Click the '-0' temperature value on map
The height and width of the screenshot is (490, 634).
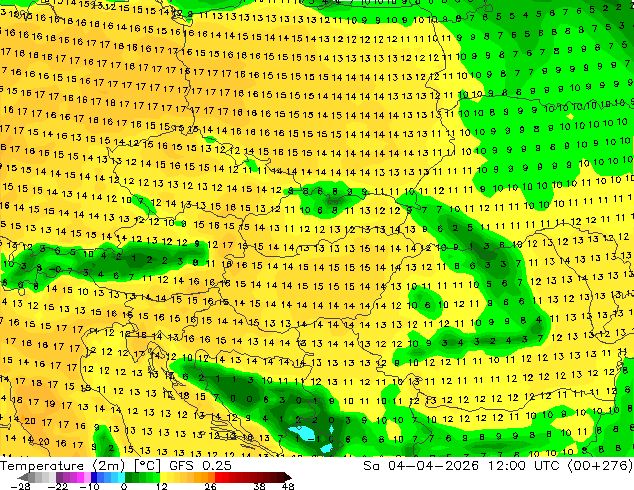[x=56, y=269]
